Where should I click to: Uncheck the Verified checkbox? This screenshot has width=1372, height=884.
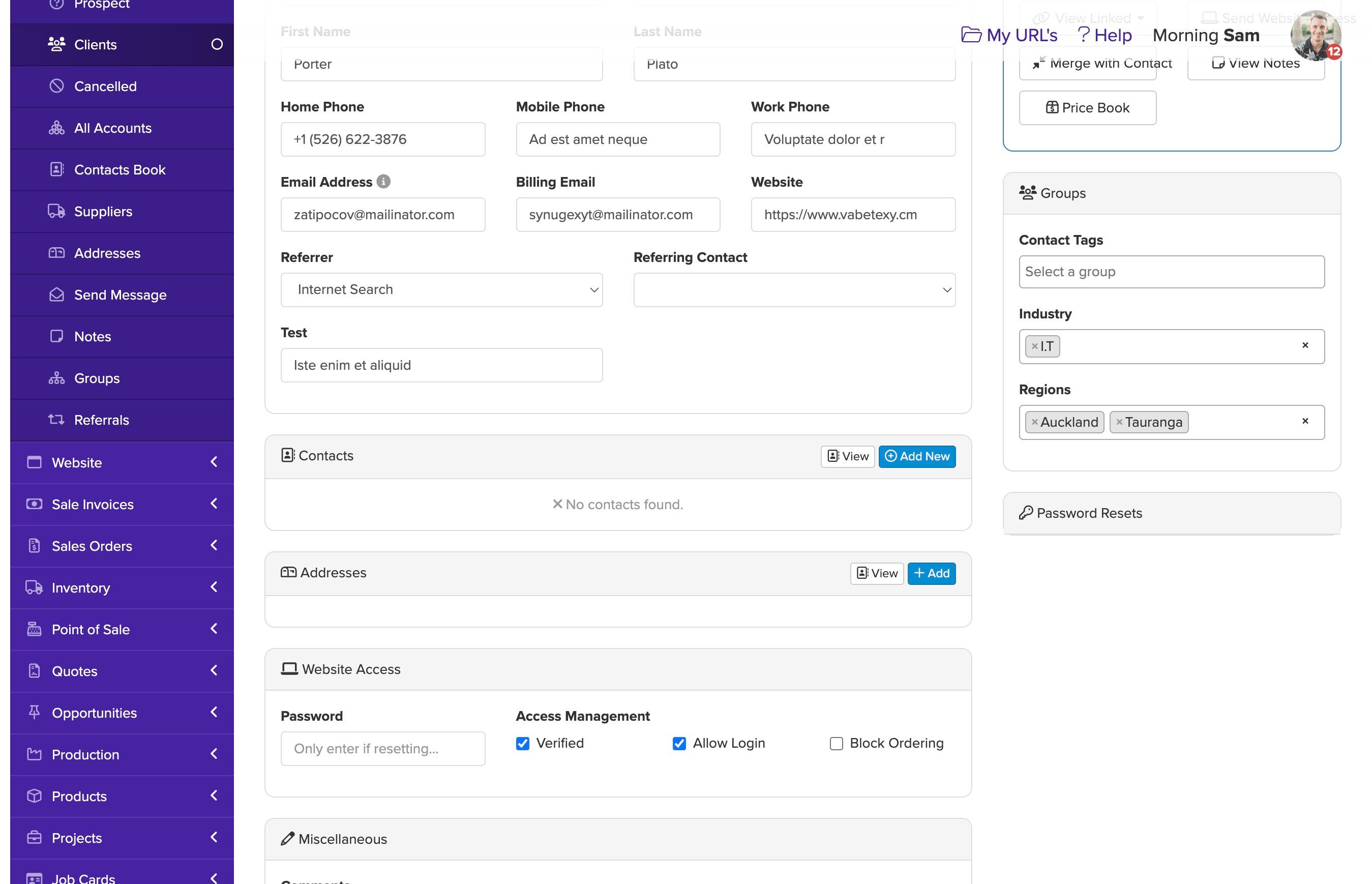coord(522,744)
